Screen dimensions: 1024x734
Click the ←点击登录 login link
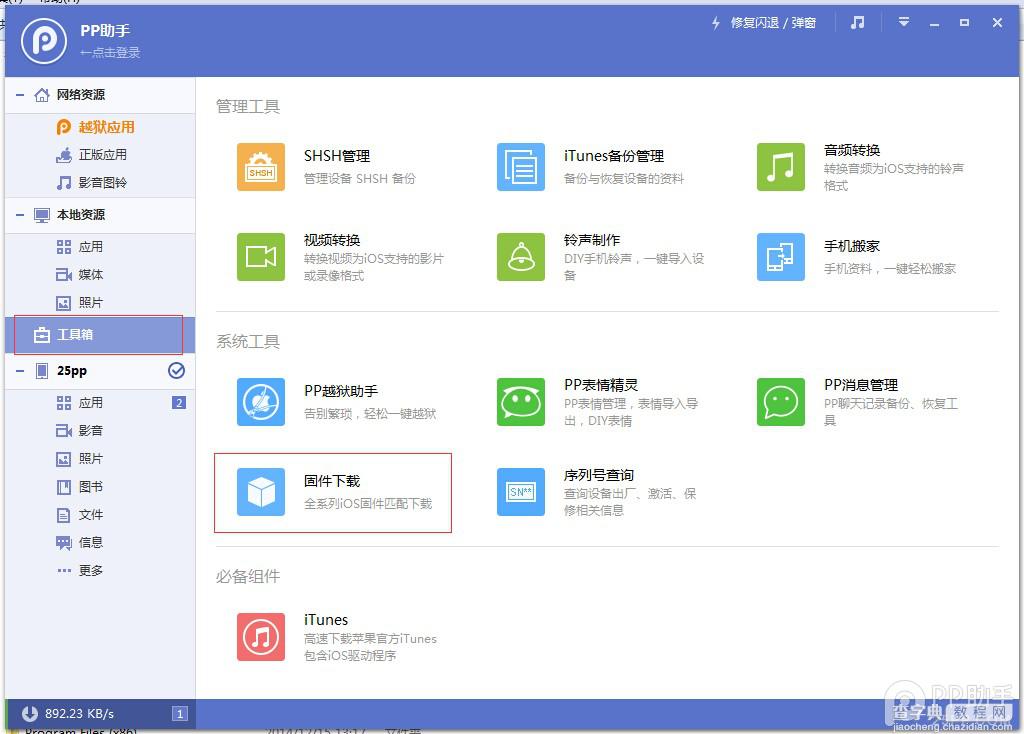pos(110,53)
